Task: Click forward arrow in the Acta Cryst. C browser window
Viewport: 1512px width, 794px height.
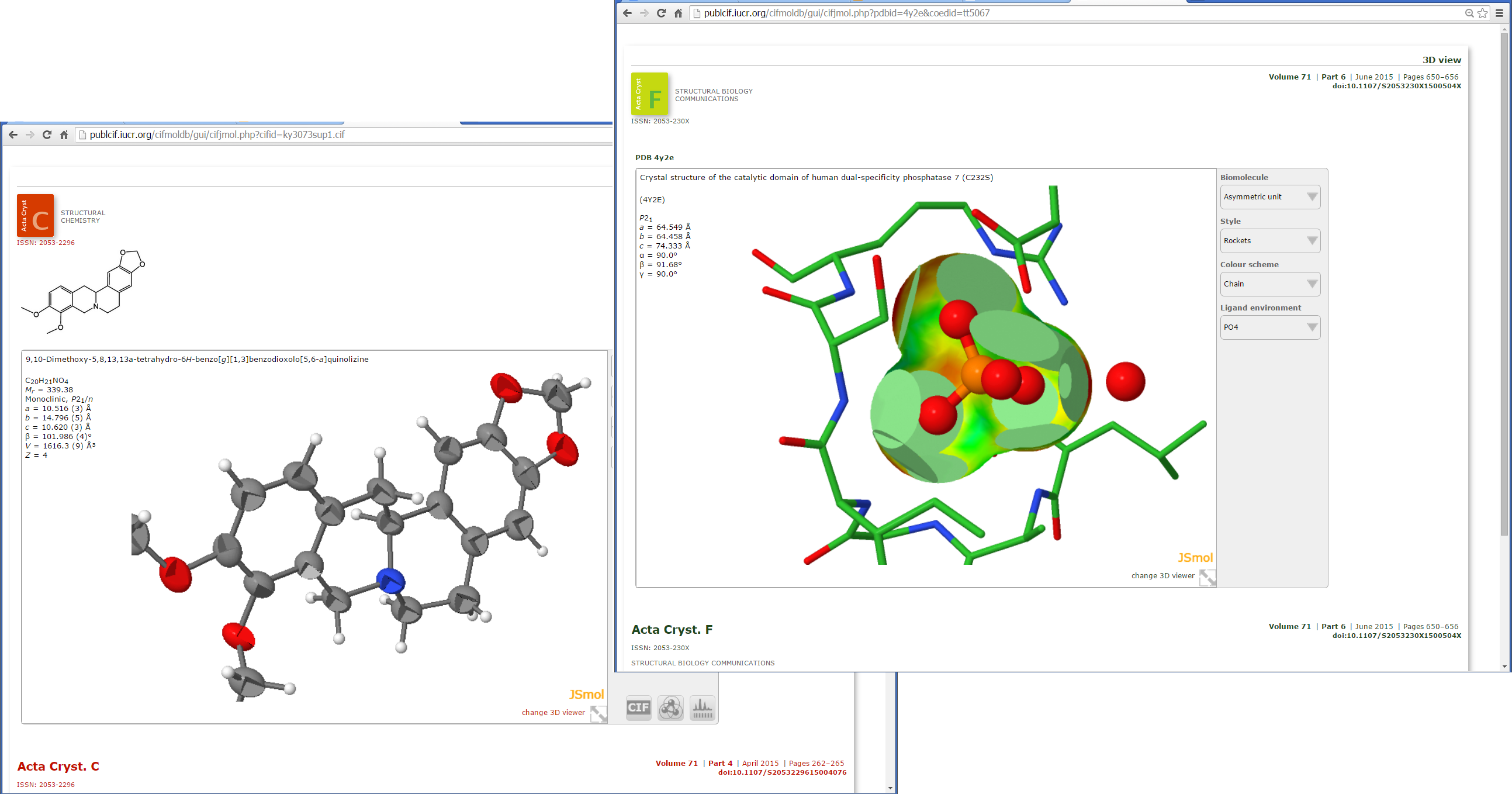Action: point(30,134)
